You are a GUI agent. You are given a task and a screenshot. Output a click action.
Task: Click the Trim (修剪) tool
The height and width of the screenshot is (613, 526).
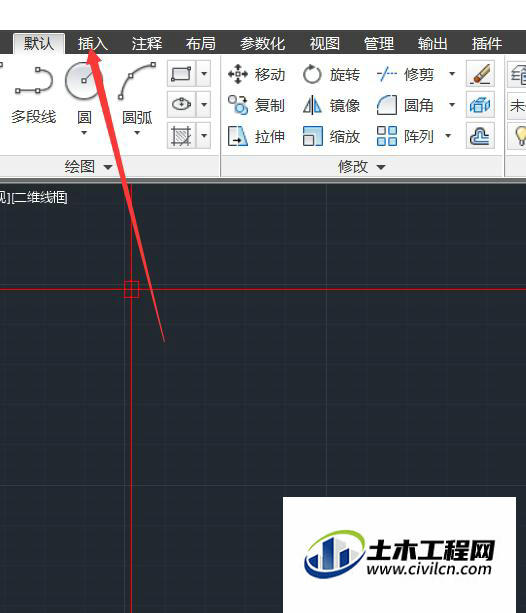(406, 74)
